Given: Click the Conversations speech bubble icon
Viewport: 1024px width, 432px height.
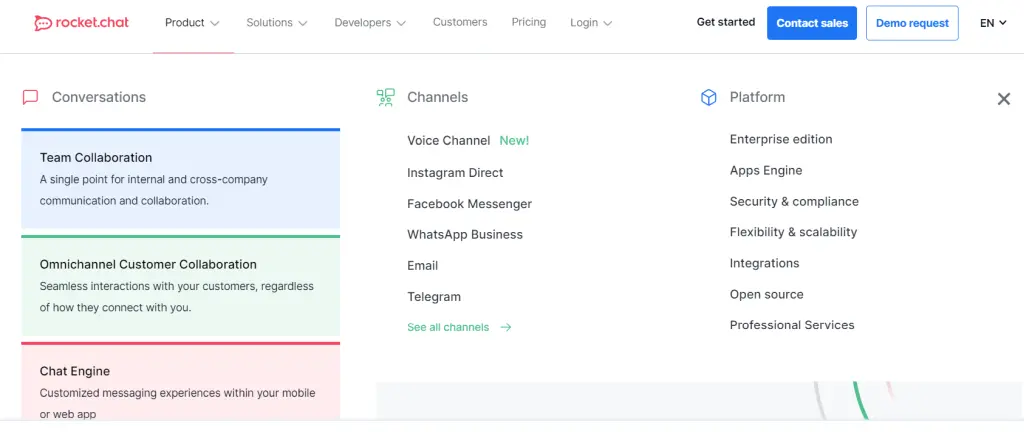Looking at the screenshot, I should pyautogui.click(x=30, y=97).
